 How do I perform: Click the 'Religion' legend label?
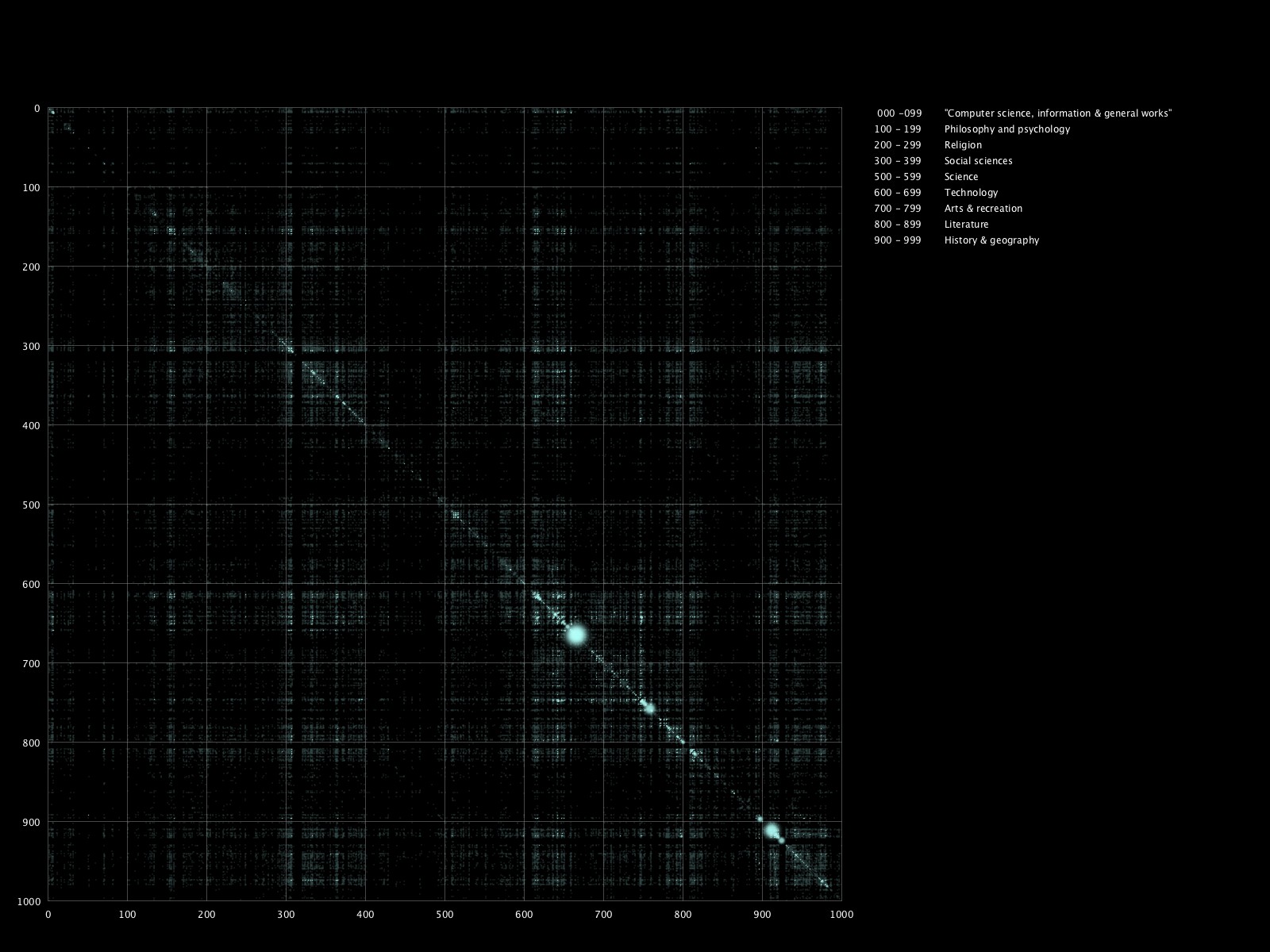pos(963,145)
